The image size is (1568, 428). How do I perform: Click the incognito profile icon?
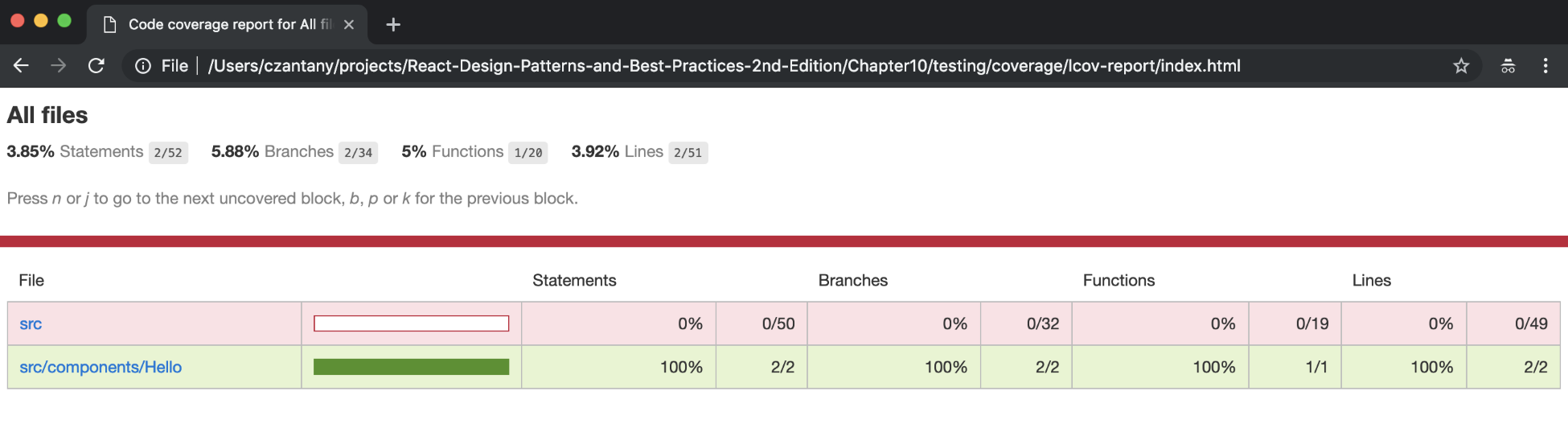click(x=1508, y=66)
